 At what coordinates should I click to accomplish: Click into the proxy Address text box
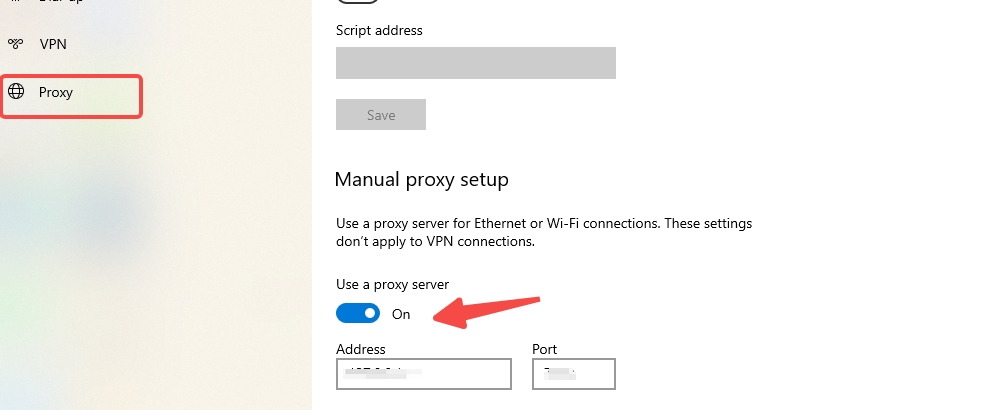(424, 374)
